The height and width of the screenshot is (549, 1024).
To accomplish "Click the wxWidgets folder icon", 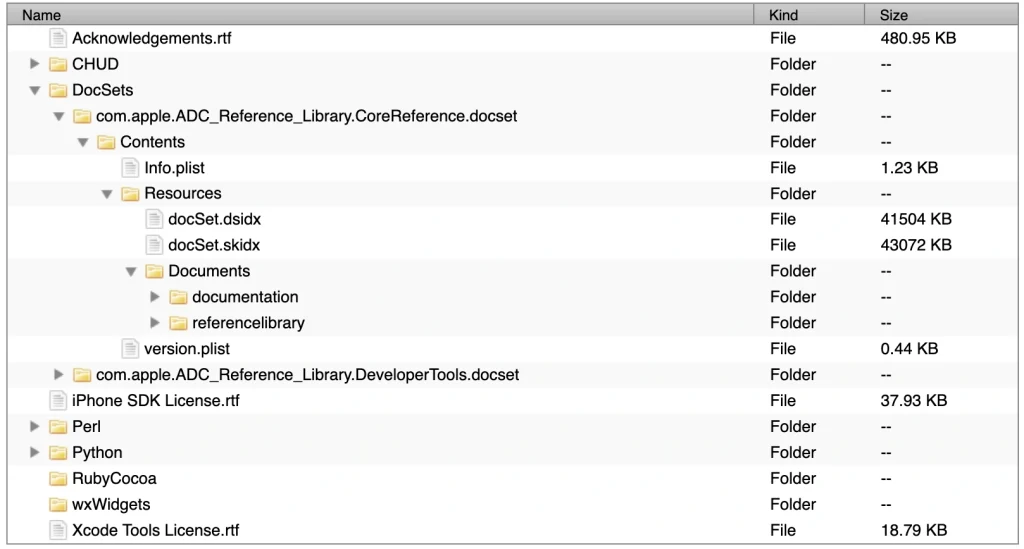I will point(58,504).
